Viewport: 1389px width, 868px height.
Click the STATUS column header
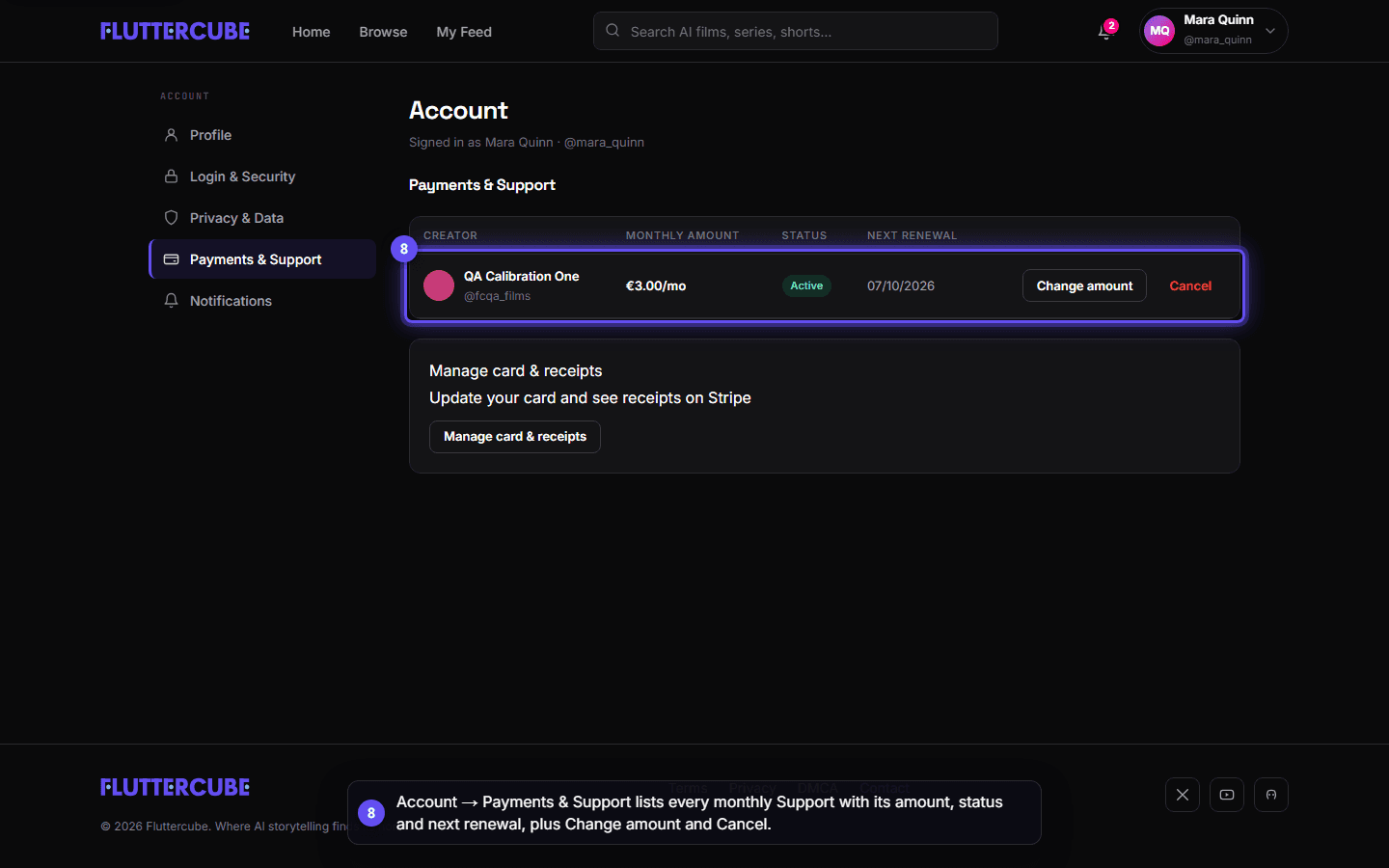(x=804, y=235)
